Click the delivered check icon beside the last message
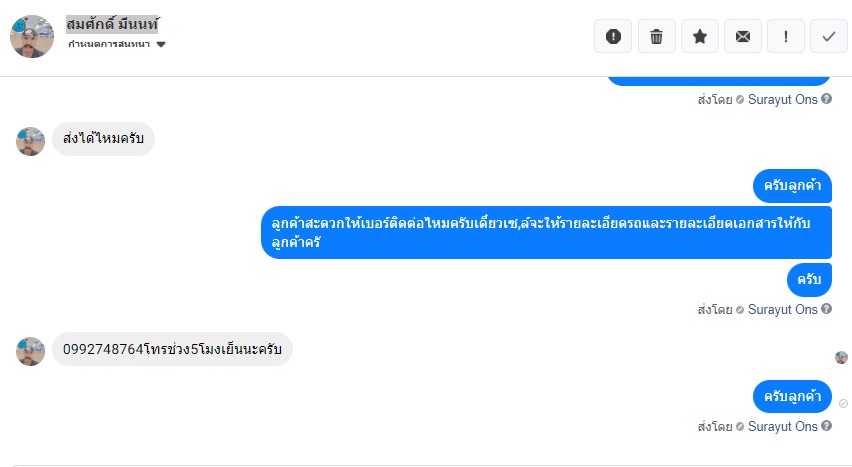The height and width of the screenshot is (467, 852). (843, 403)
